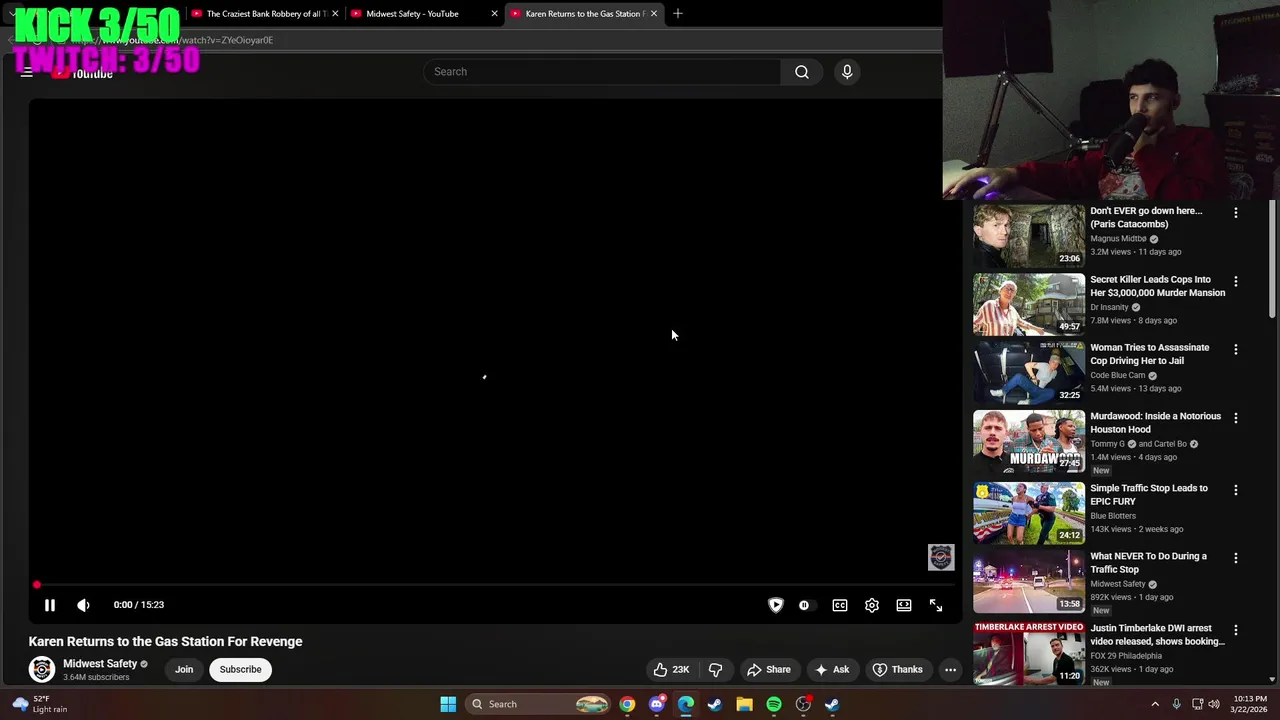Open the more actions ellipsis below the video

951,670
